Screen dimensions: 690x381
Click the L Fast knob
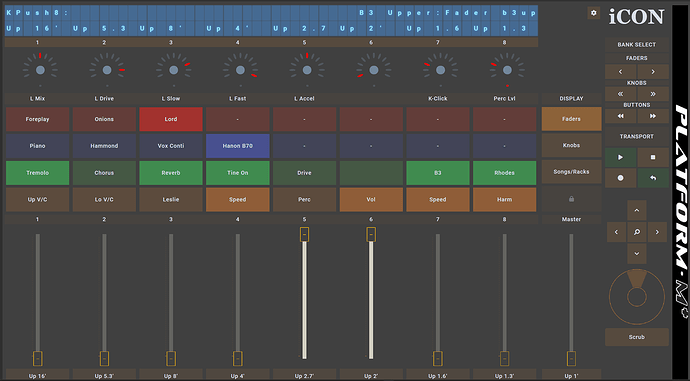(240, 70)
